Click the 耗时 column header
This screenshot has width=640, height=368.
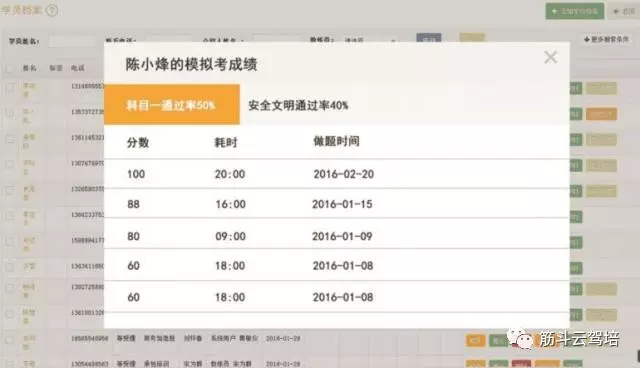[x=226, y=143]
